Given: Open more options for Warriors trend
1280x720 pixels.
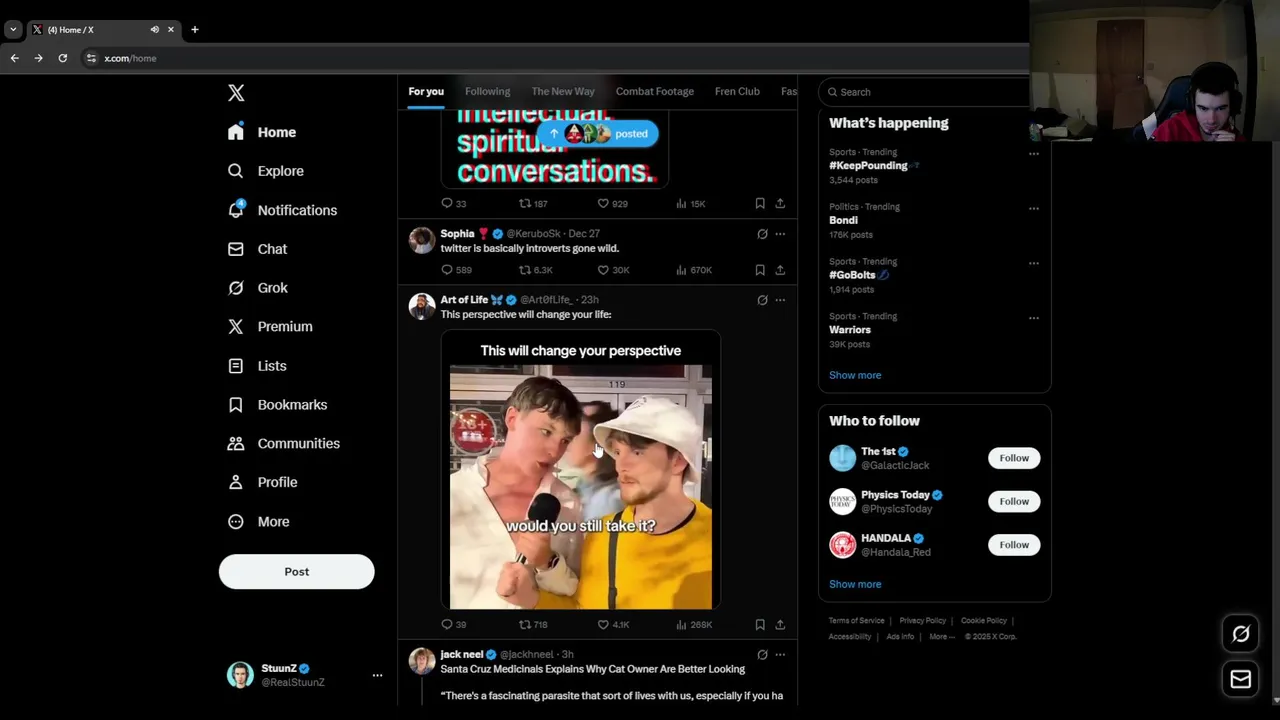Looking at the screenshot, I should pyautogui.click(x=1034, y=318).
